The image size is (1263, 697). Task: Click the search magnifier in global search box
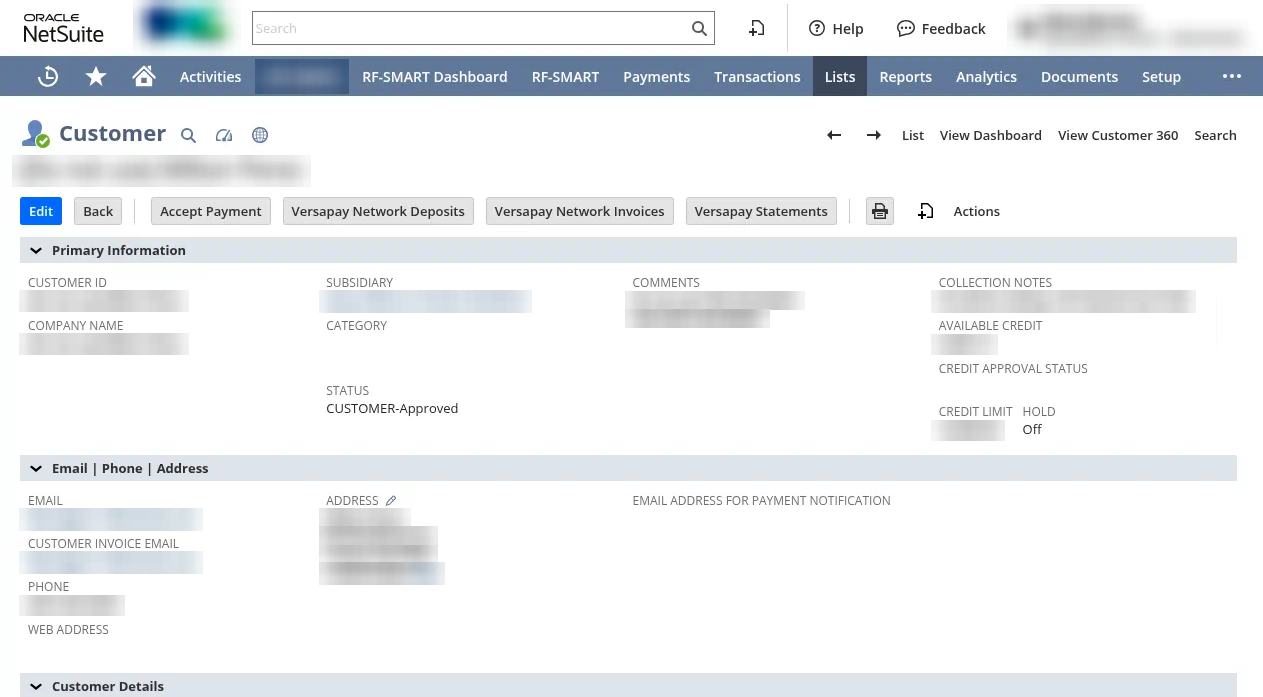coord(699,28)
